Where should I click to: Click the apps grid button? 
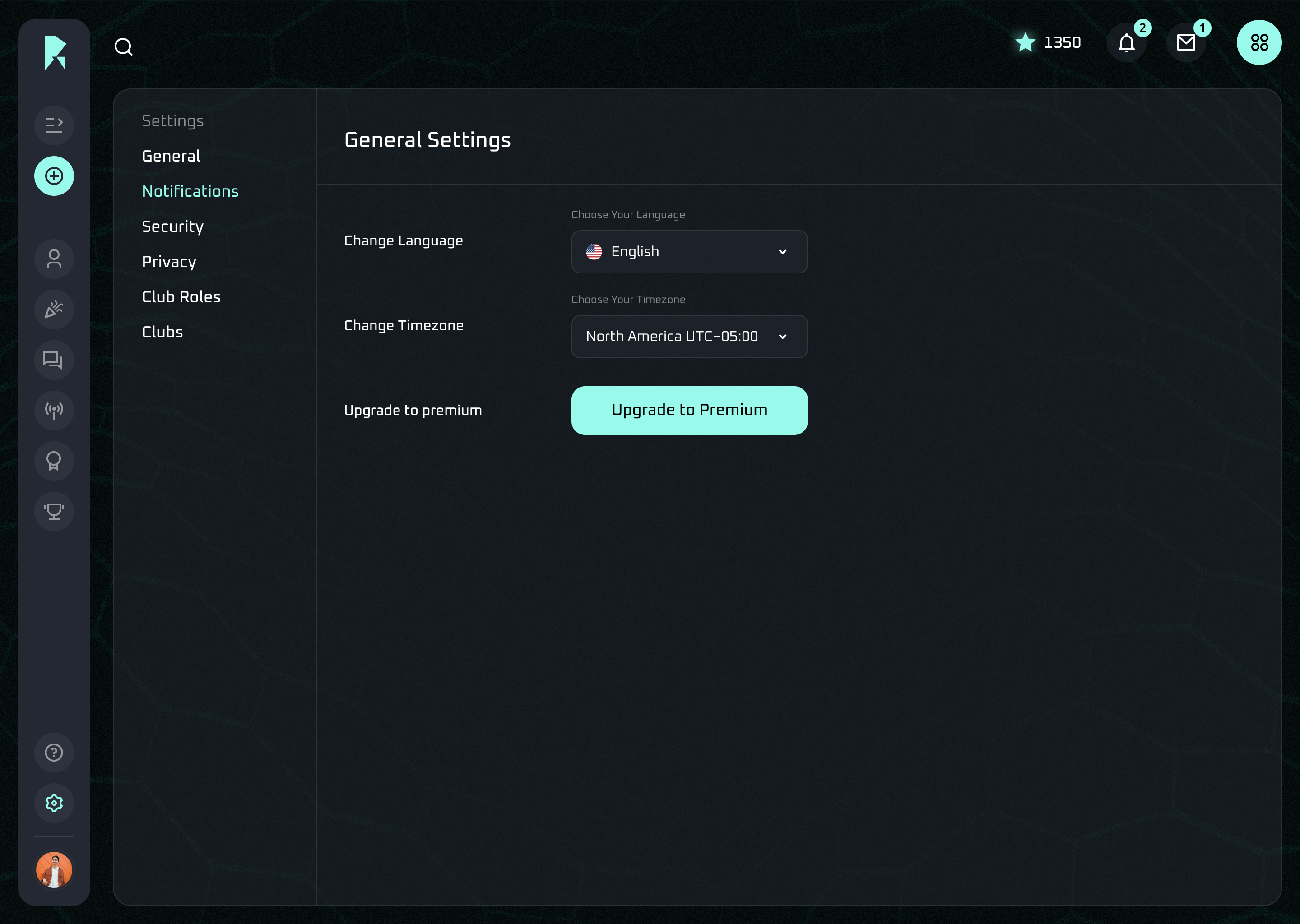tap(1258, 43)
